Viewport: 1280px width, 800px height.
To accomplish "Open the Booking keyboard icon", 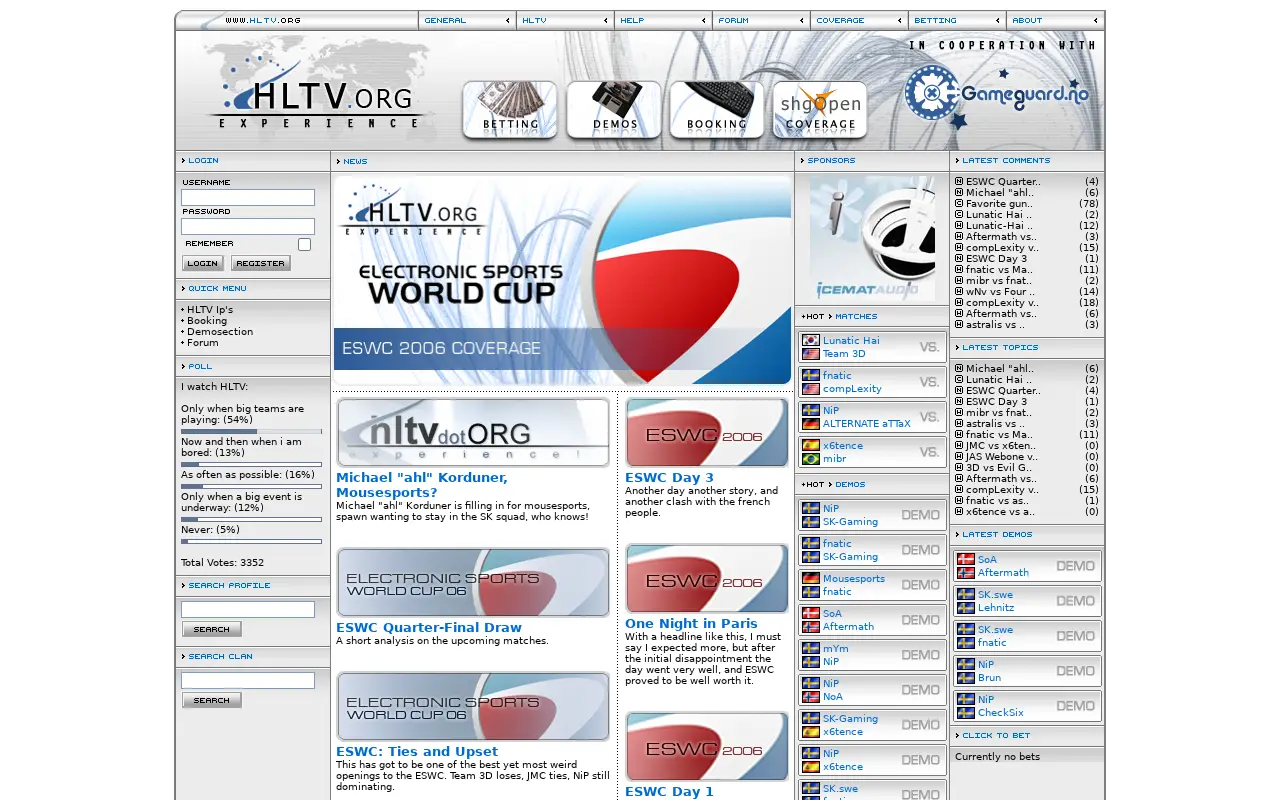I will click(717, 109).
